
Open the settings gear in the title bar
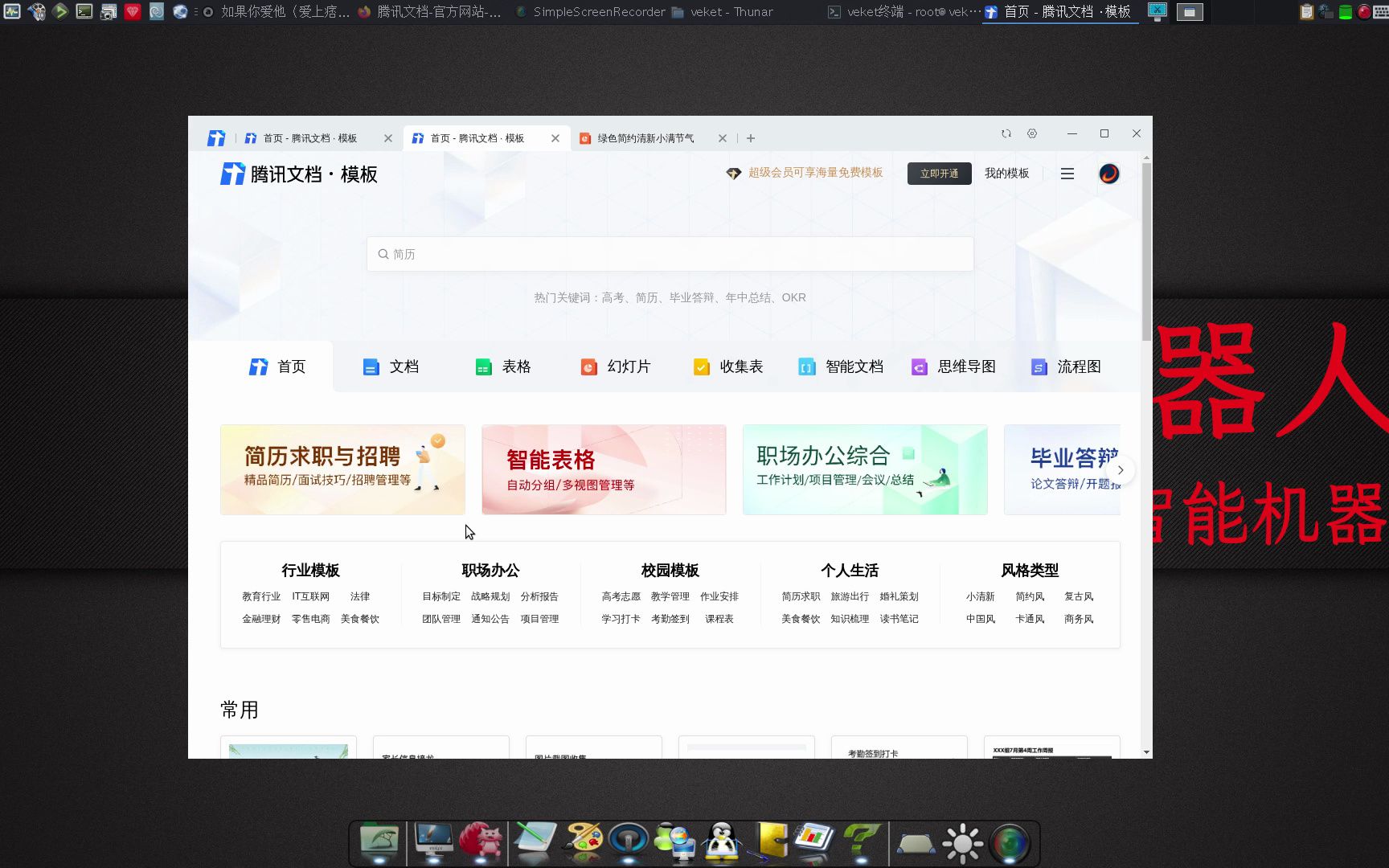[1032, 133]
